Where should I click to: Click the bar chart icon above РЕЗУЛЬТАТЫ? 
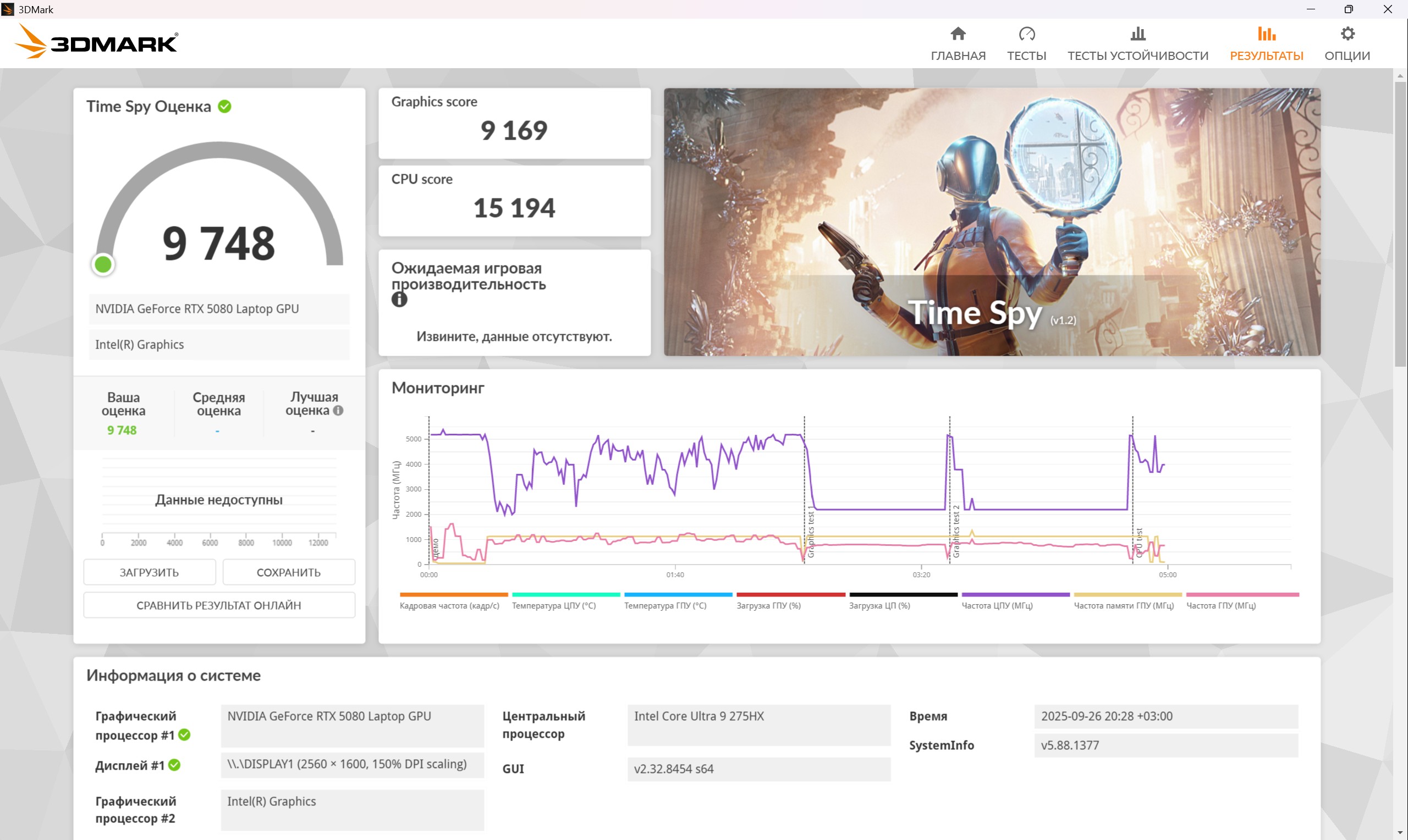(1267, 34)
